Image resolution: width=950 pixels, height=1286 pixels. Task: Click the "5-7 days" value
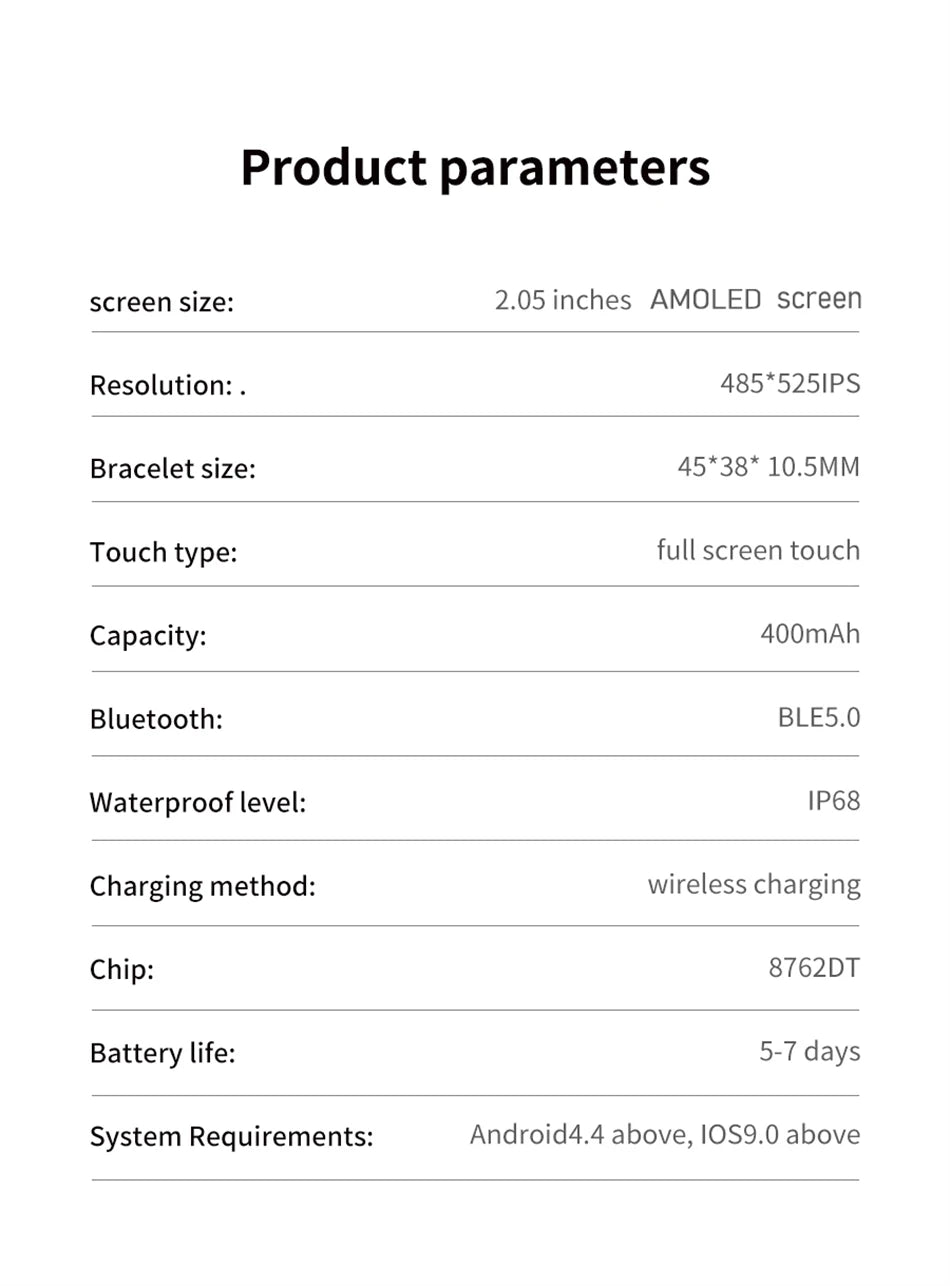point(809,1051)
